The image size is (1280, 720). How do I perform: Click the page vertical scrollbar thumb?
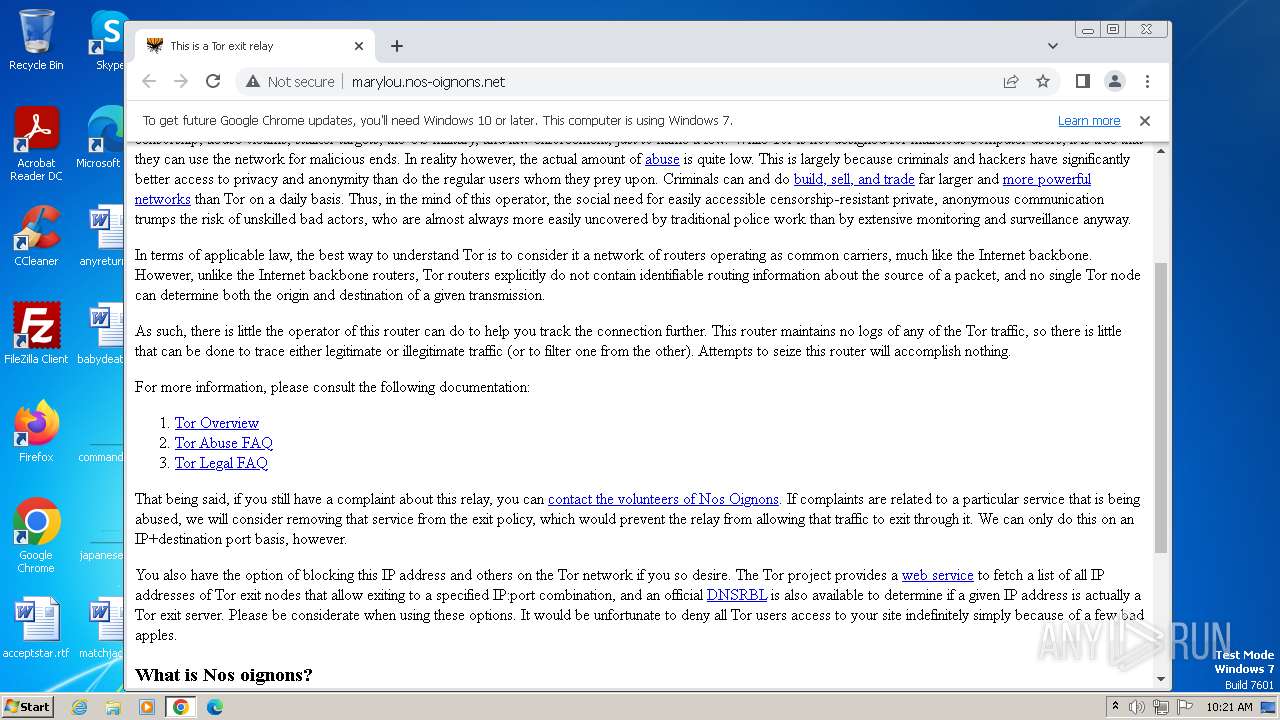point(1161,408)
